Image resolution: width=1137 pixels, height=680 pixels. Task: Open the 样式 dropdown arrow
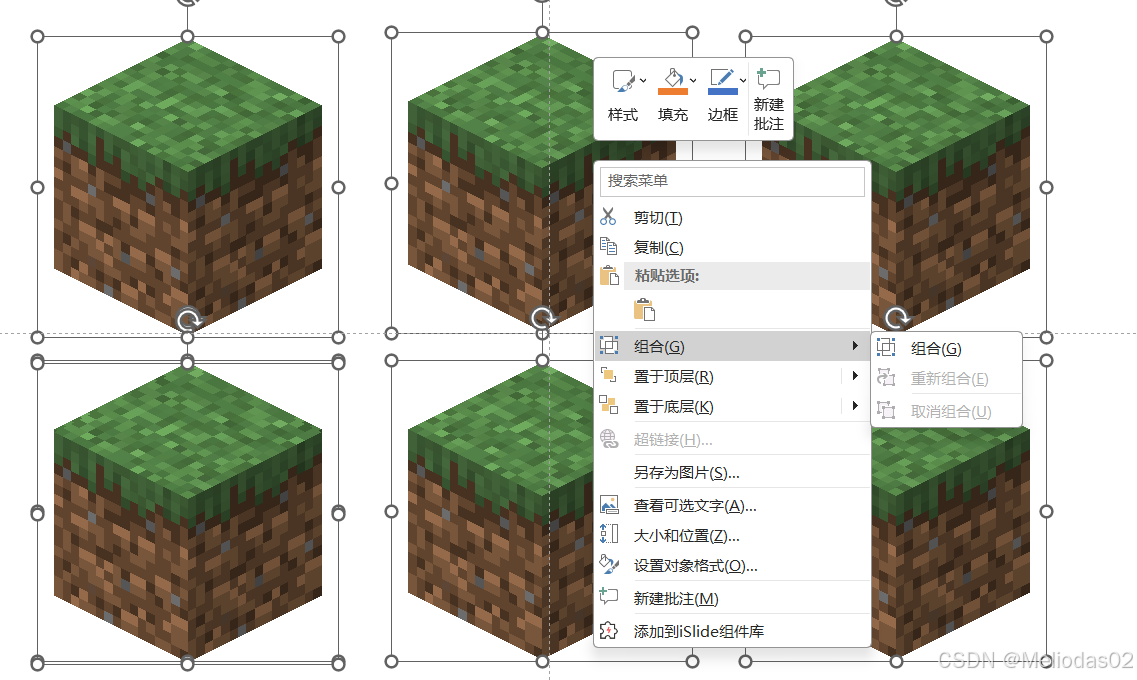tap(643, 80)
